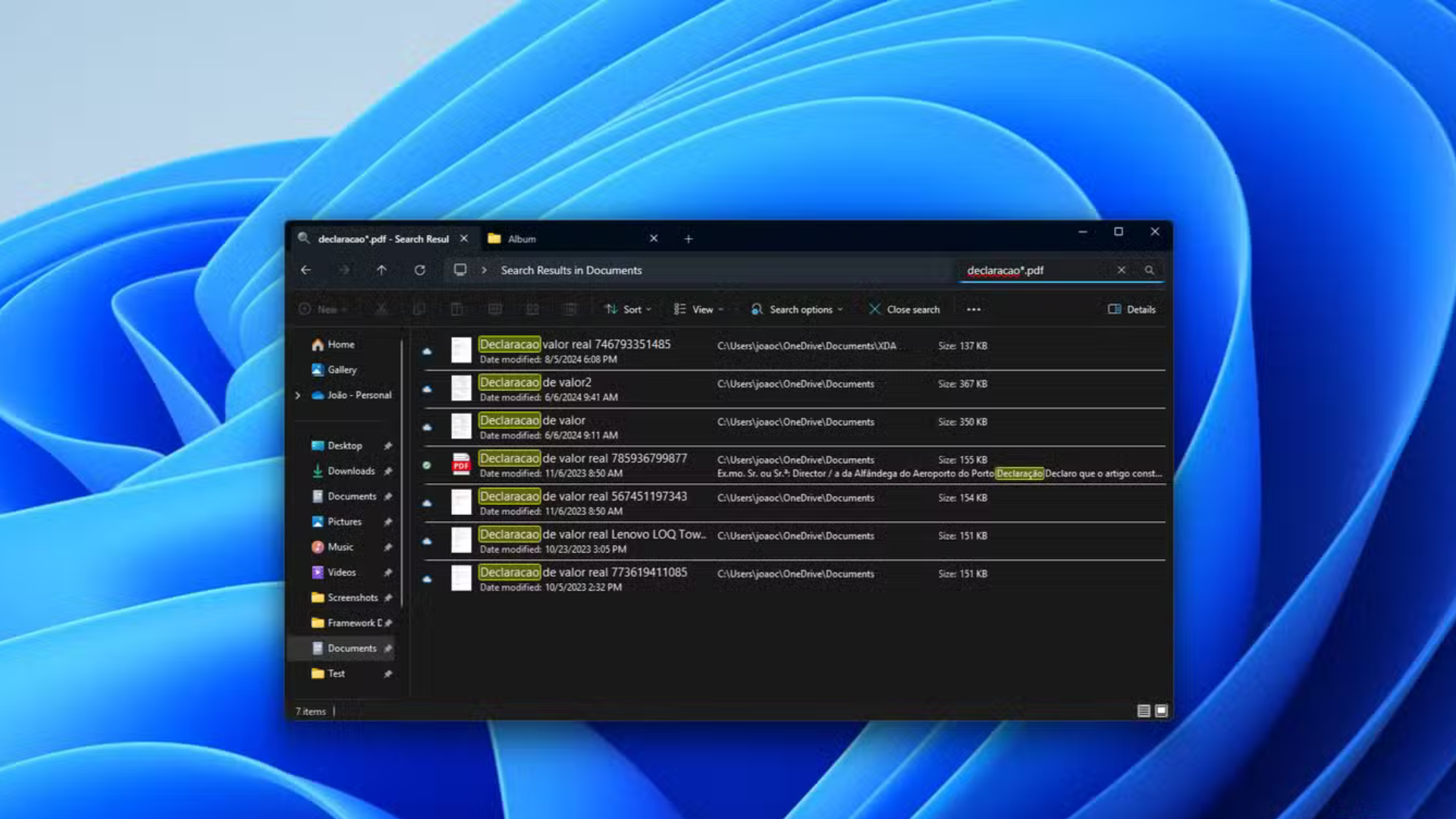This screenshot has width=1456, height=819.
Task: Select the declaracao*.pdf search tab
Action: click(x=379, y=239)
